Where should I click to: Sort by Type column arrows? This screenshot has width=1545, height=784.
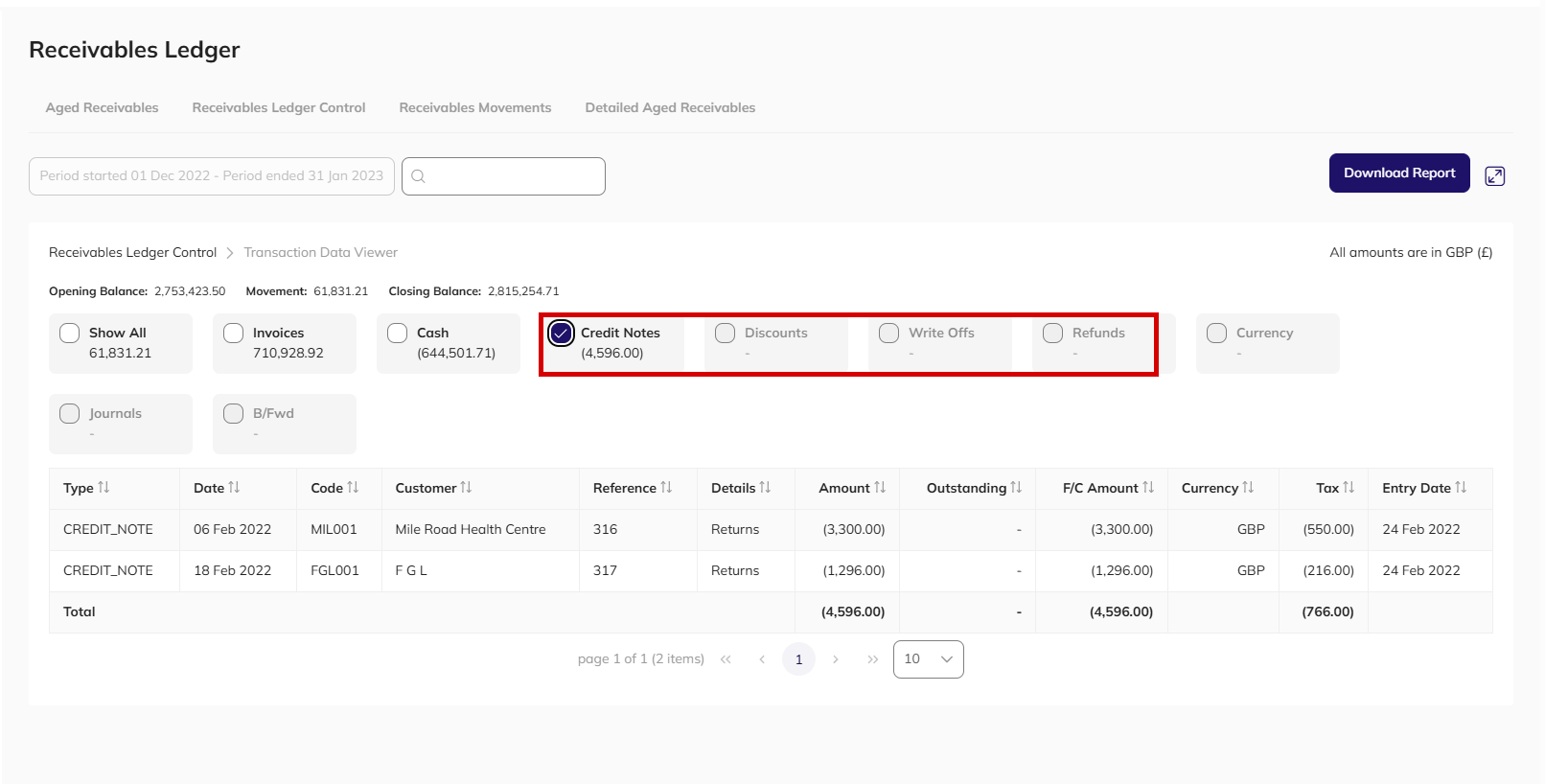coord(104,488)
